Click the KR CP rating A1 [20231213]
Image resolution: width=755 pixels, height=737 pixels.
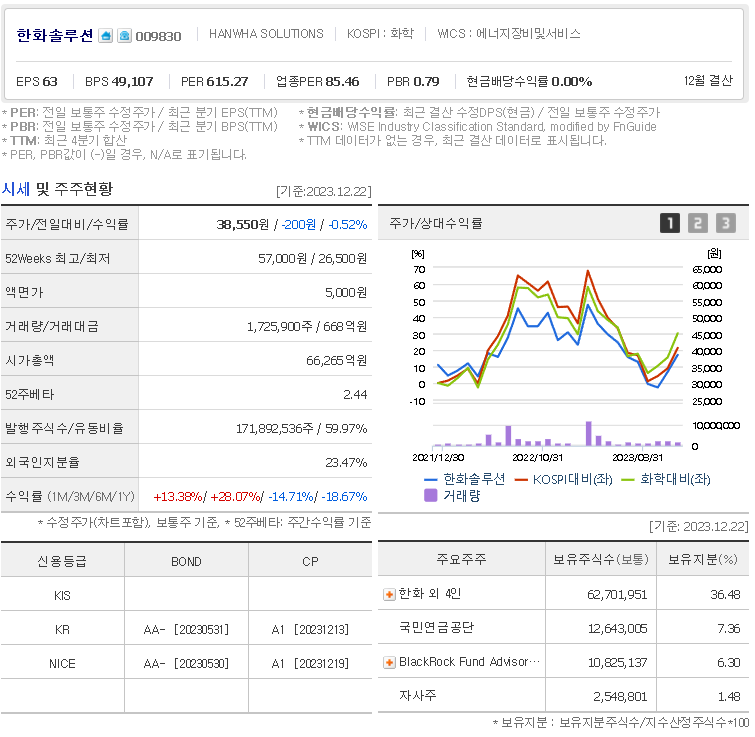pos(310,630)
